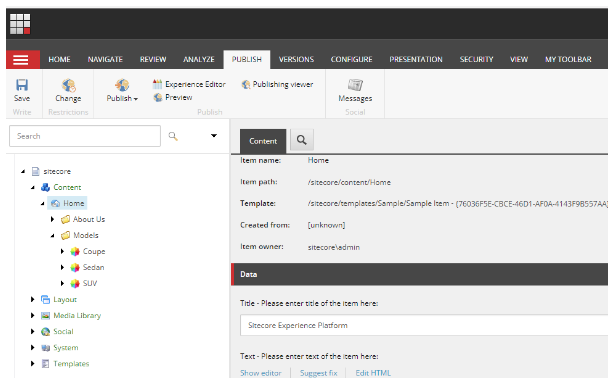Expand the About Us node

52,219
